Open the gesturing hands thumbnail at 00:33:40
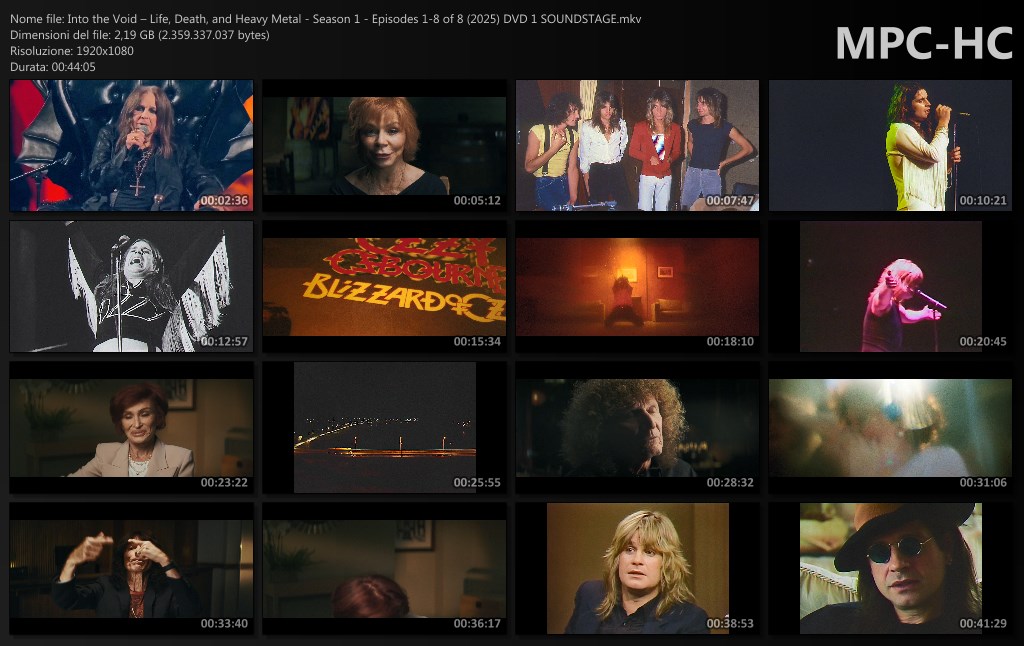 point(131,569)
